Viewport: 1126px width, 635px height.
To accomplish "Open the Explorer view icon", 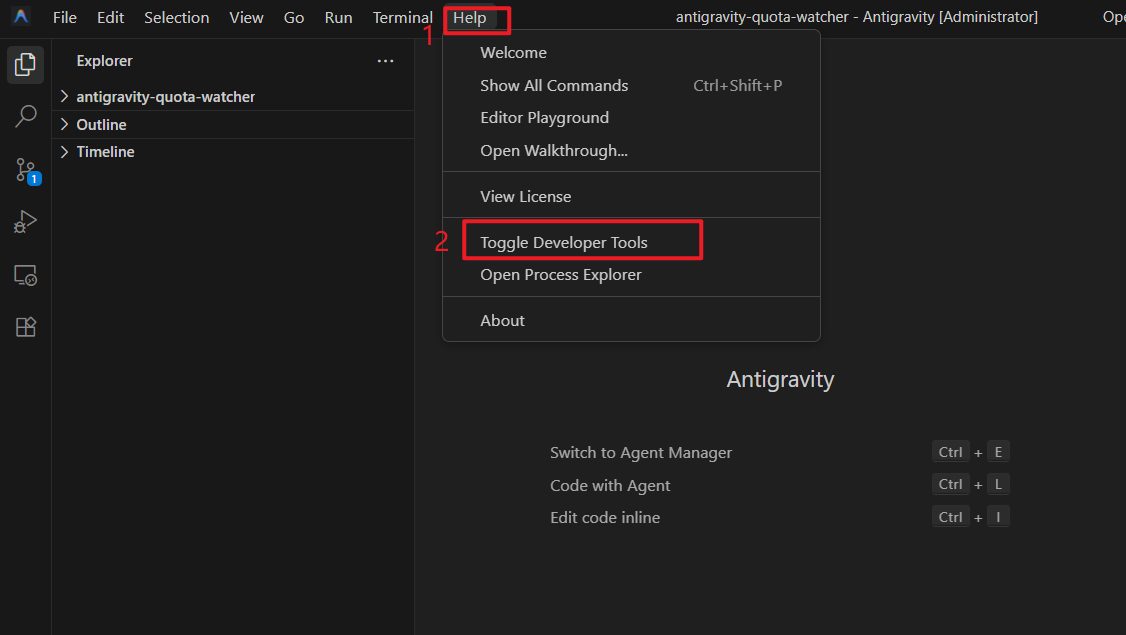I will tap(25, 65).
